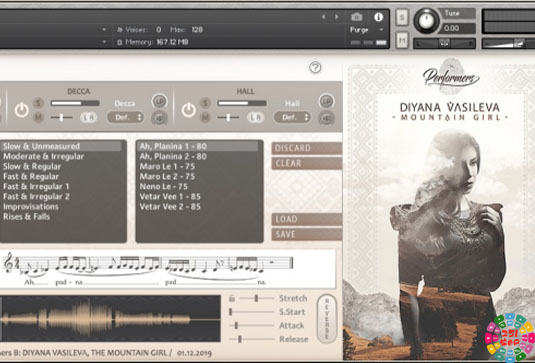The width and height of the screenshot is (535, 363).
Task: Toggle DECCA mic power button
Action: (x=21, y=110)
